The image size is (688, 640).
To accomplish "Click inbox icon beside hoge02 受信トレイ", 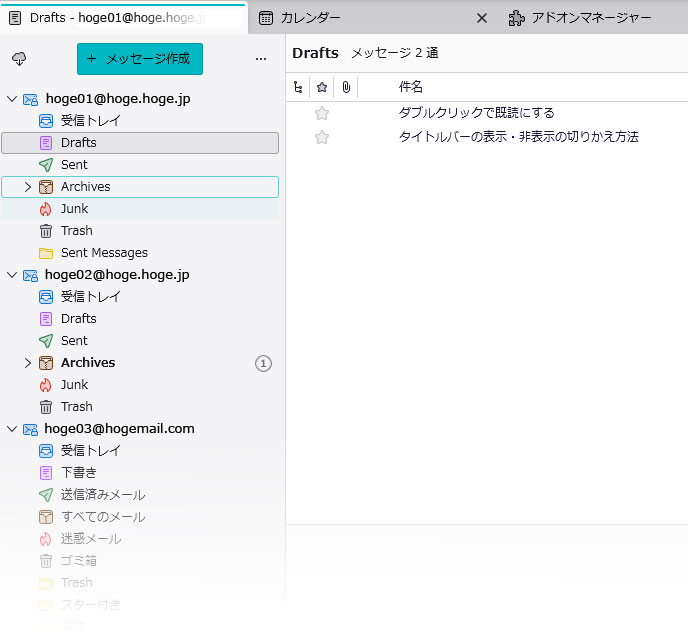I will pos(46,297).
